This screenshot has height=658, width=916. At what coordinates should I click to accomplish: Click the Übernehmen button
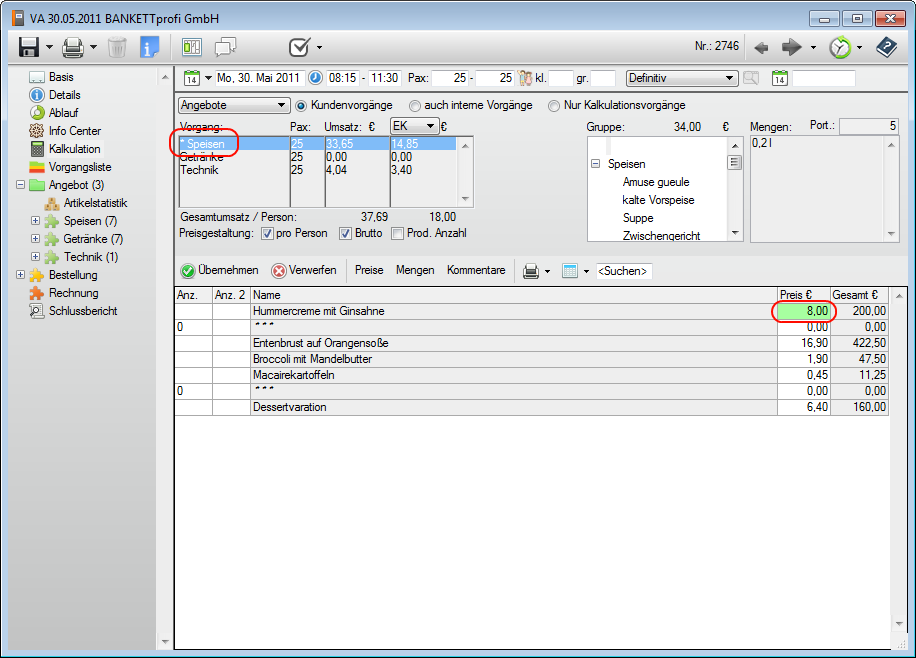[220, 270]
